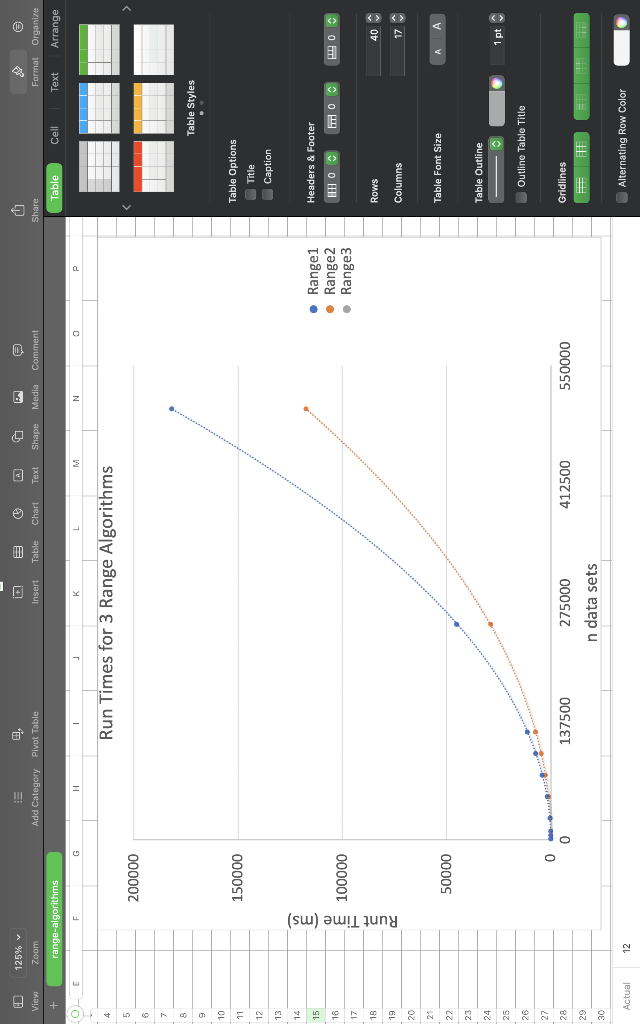
Task: Click the outline 1 pt width stepper
Action: coord(497,18)
